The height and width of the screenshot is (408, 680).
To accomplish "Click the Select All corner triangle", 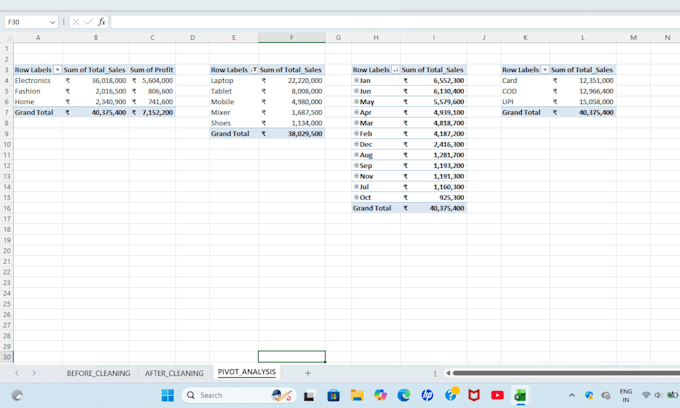I will coord(9,38).
